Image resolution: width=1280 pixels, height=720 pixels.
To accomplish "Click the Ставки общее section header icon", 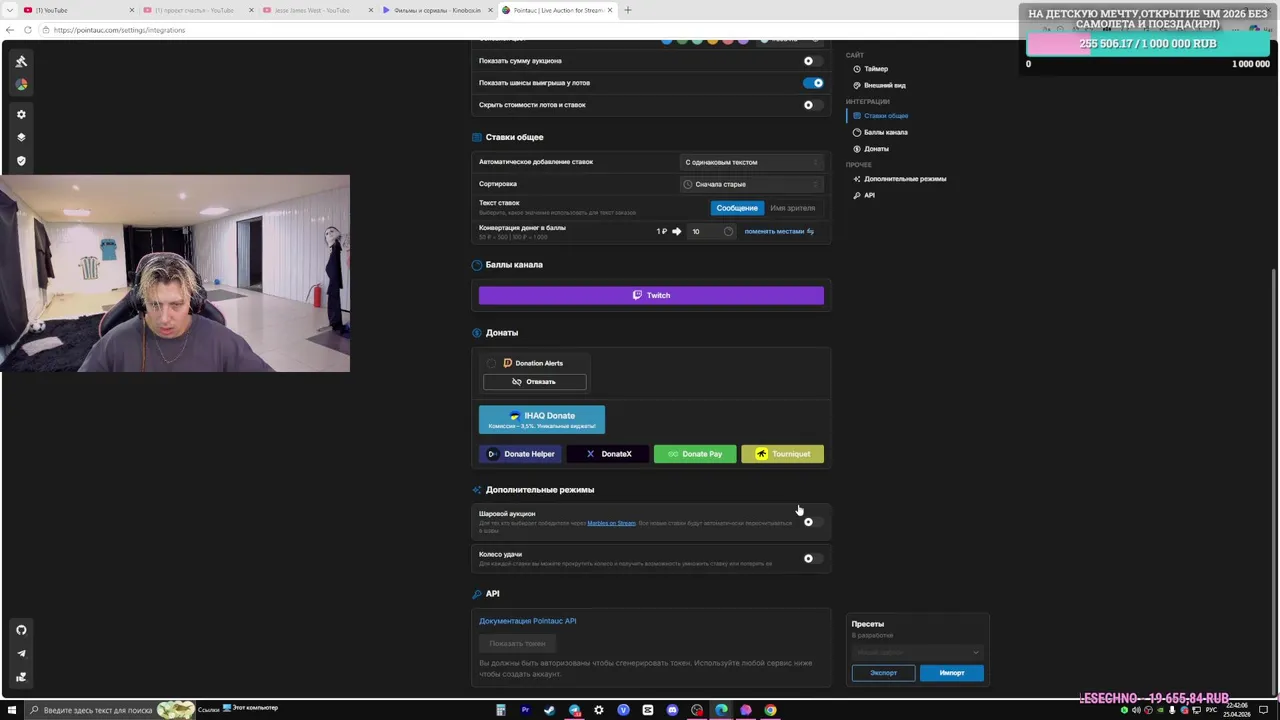I will point(477,137).
